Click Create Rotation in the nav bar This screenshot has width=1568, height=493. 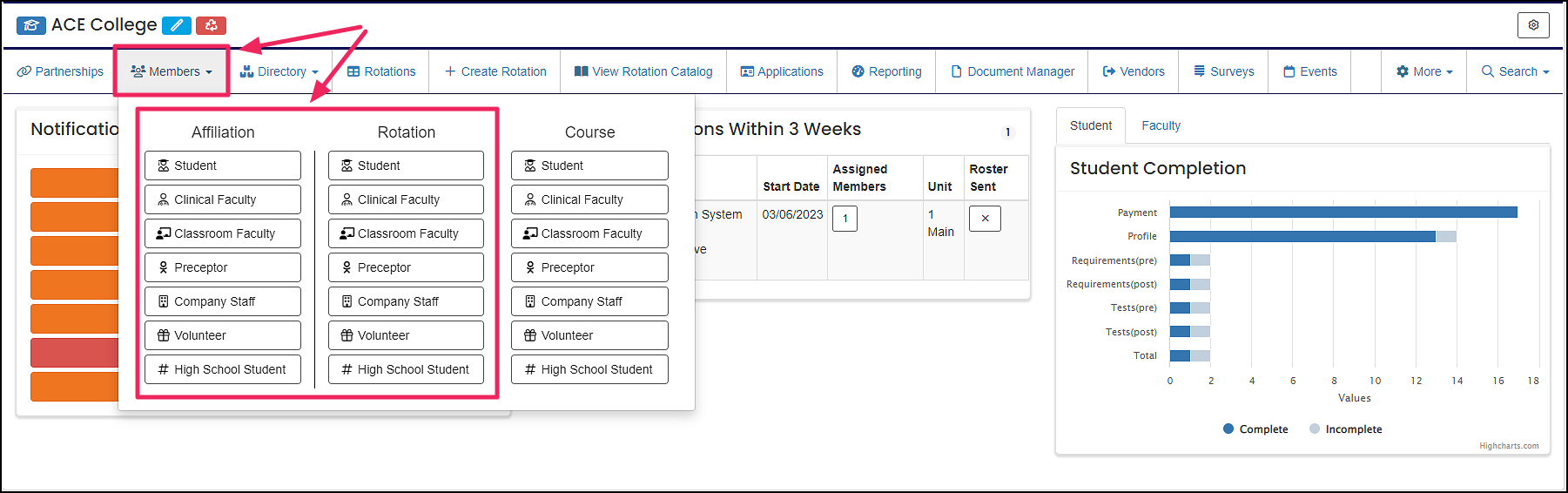495,71
